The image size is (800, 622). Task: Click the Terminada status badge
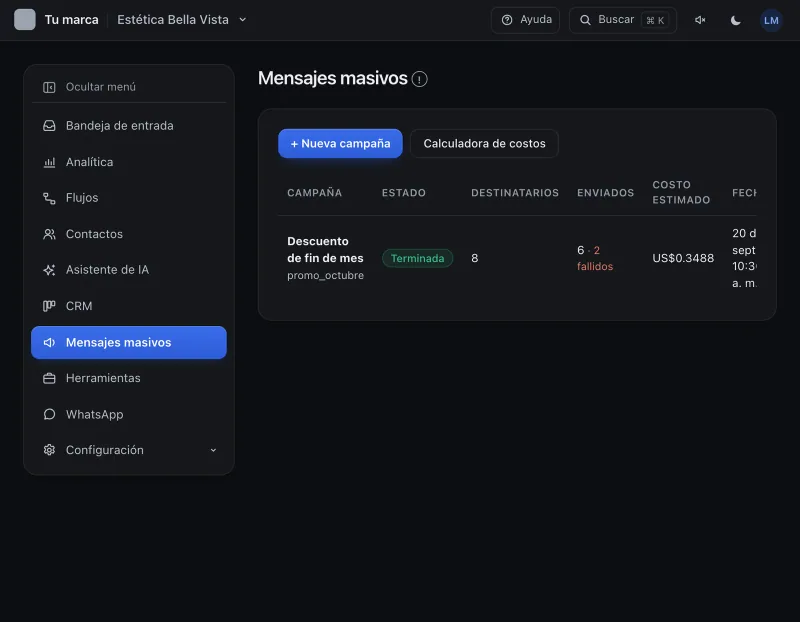tap(417, 258)
